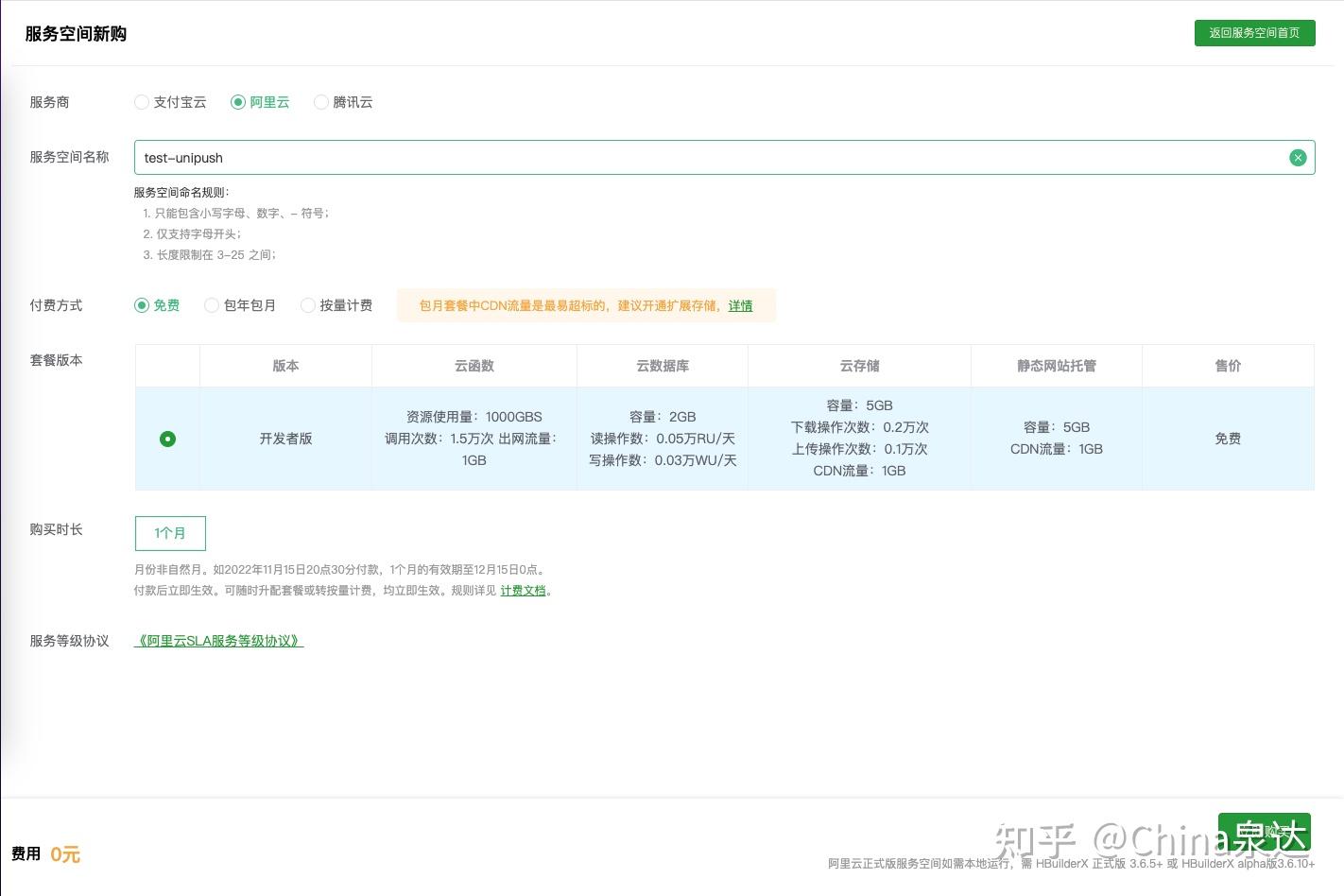The height and width of the screenshot is (896, 1344).
Task: Clear the service space name input field
Action: [x=1298, y=158]
